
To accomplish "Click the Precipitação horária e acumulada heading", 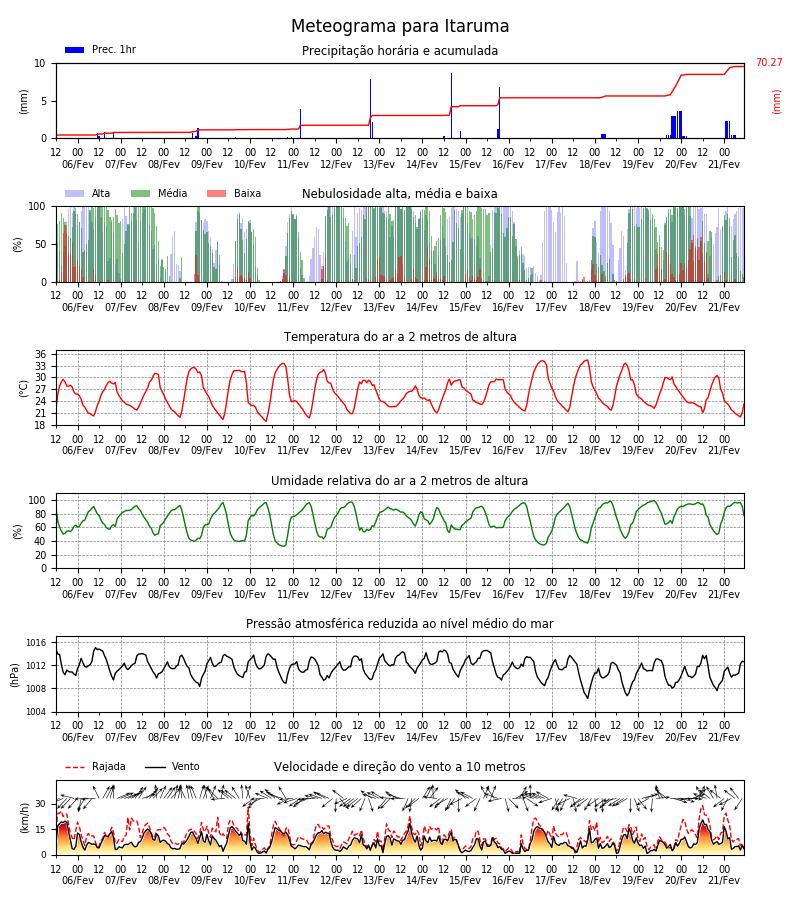I will coord(400,51).
